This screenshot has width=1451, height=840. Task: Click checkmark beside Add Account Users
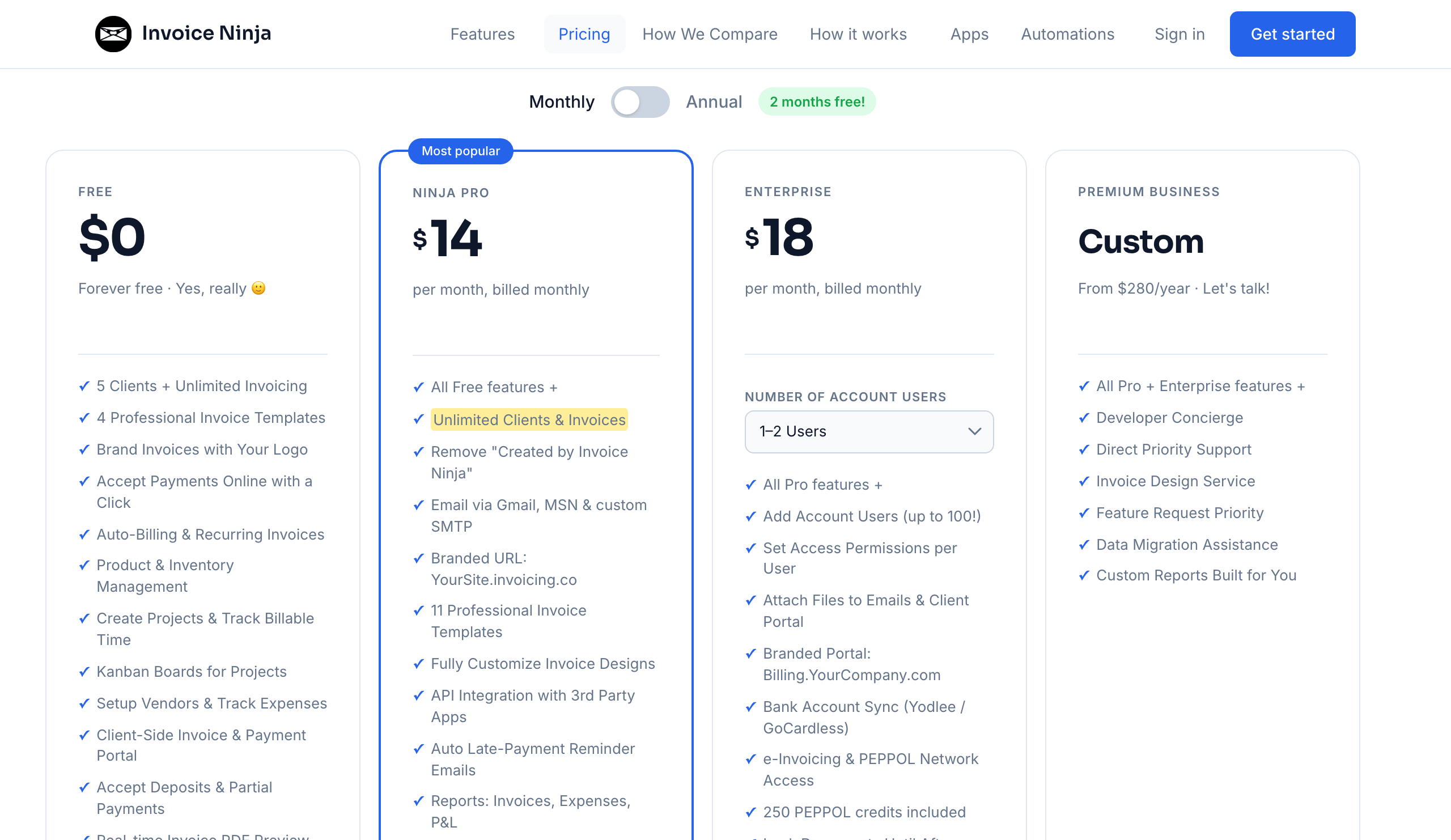[751, 517]
